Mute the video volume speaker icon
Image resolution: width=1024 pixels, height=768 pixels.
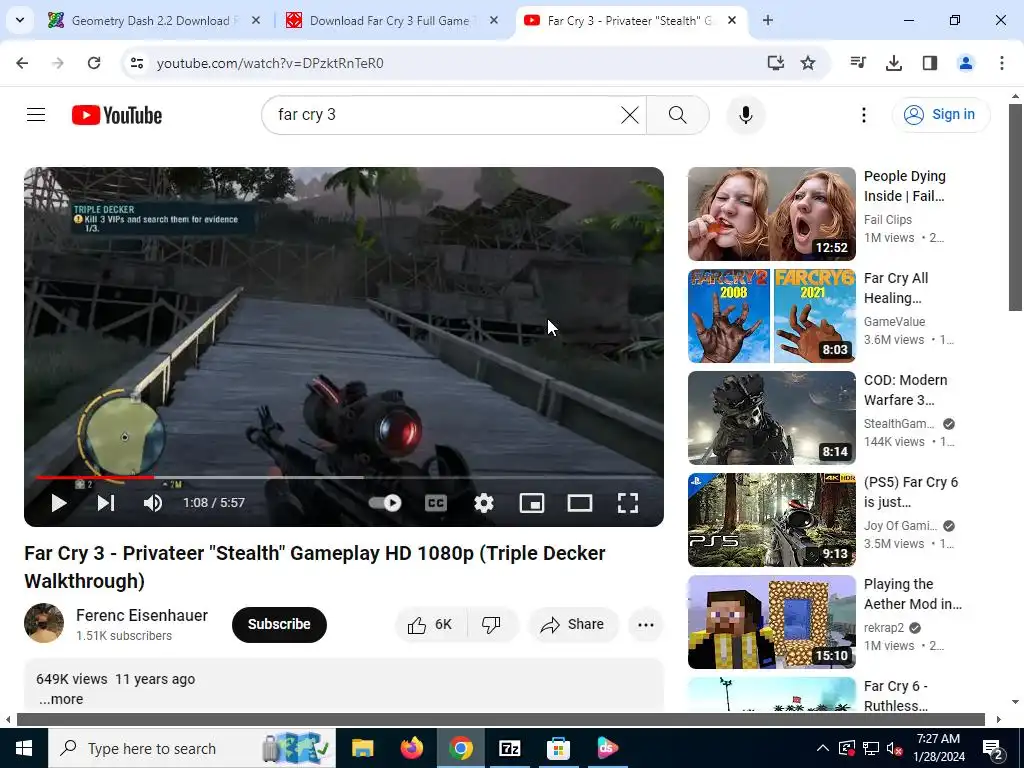(x=153, y=503)
